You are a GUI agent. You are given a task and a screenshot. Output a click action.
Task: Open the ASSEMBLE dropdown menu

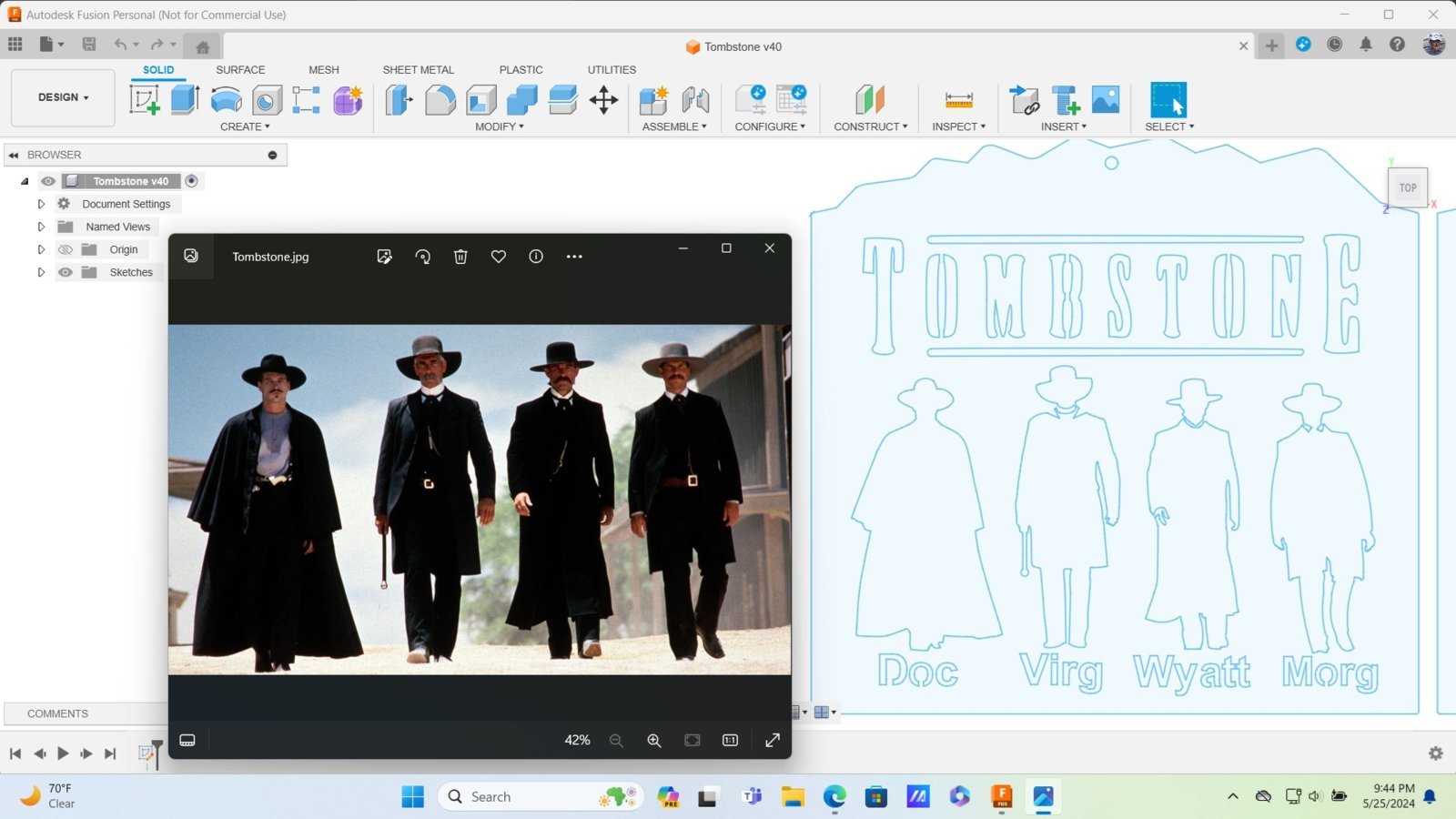(674, 126)
